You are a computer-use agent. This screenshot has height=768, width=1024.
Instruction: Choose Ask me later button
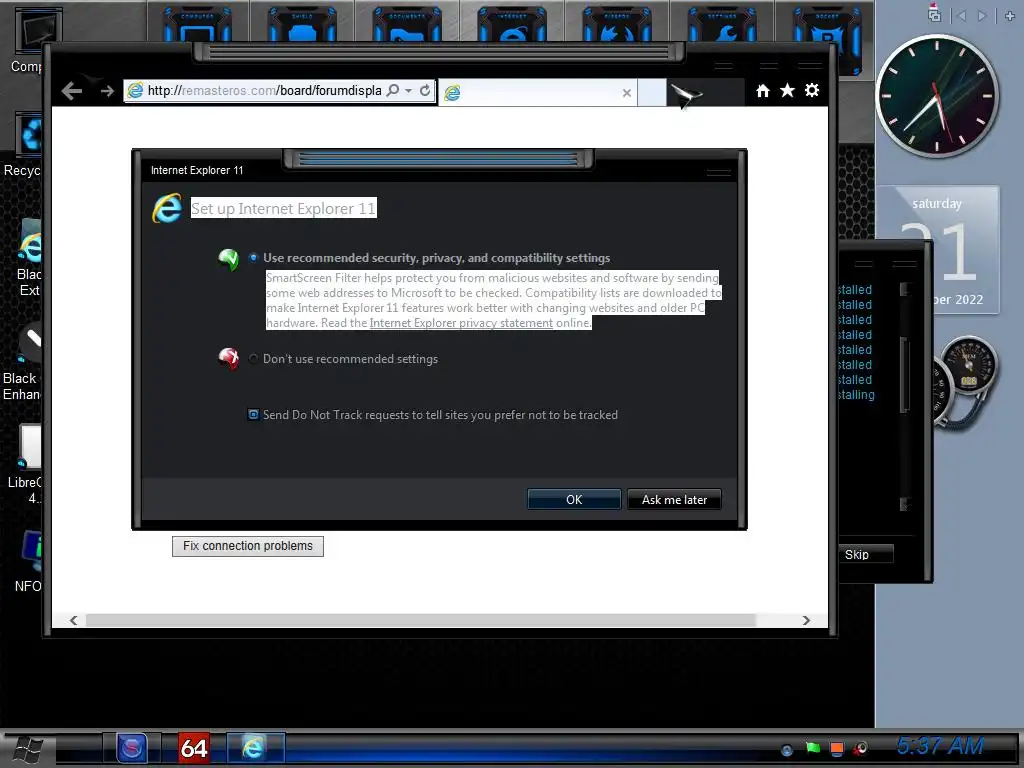(674, 500)
